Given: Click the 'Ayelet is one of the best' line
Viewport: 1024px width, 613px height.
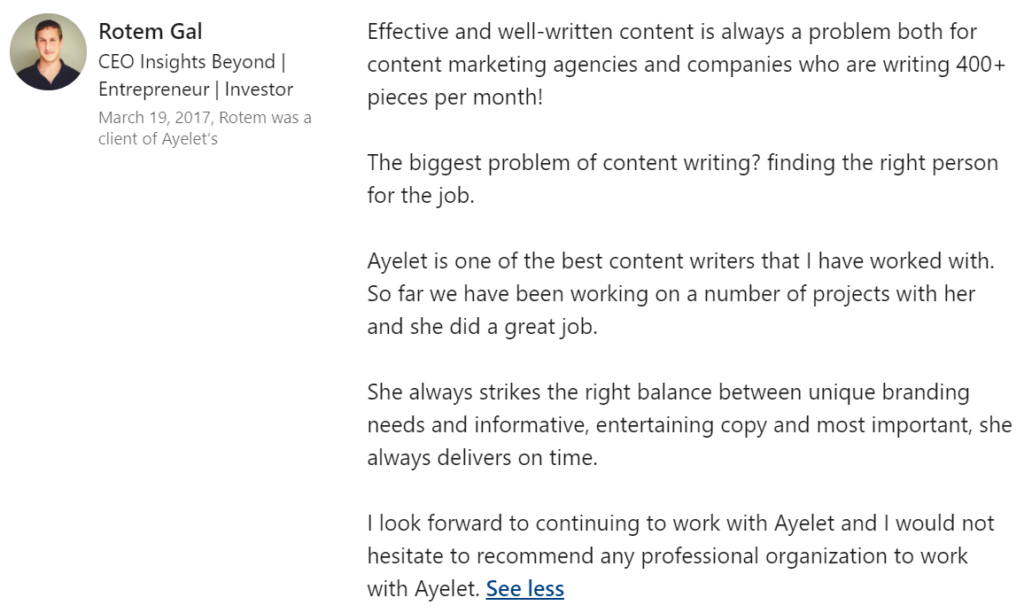Looking at the screenshot, I should click(680, 260).
